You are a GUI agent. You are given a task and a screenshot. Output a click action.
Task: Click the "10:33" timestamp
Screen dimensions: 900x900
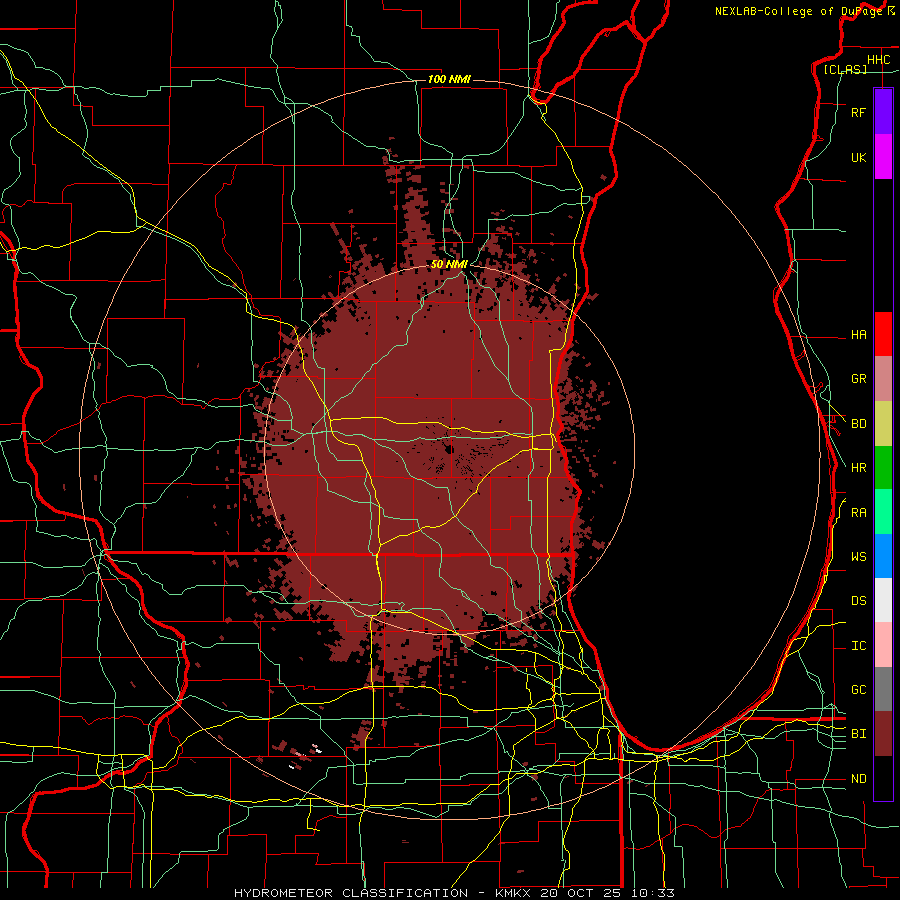653,893
